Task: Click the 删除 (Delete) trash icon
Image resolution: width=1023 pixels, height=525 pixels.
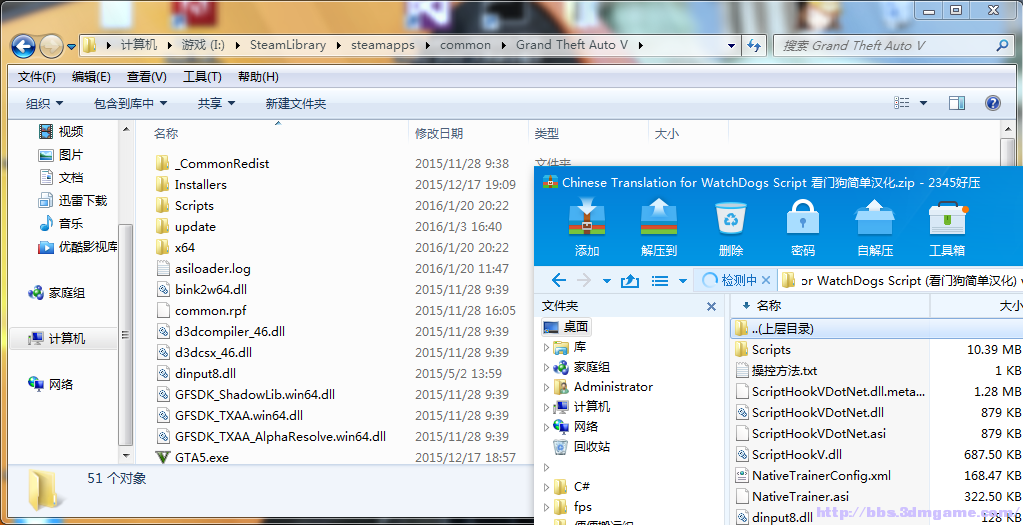Action: pos(731,220)
